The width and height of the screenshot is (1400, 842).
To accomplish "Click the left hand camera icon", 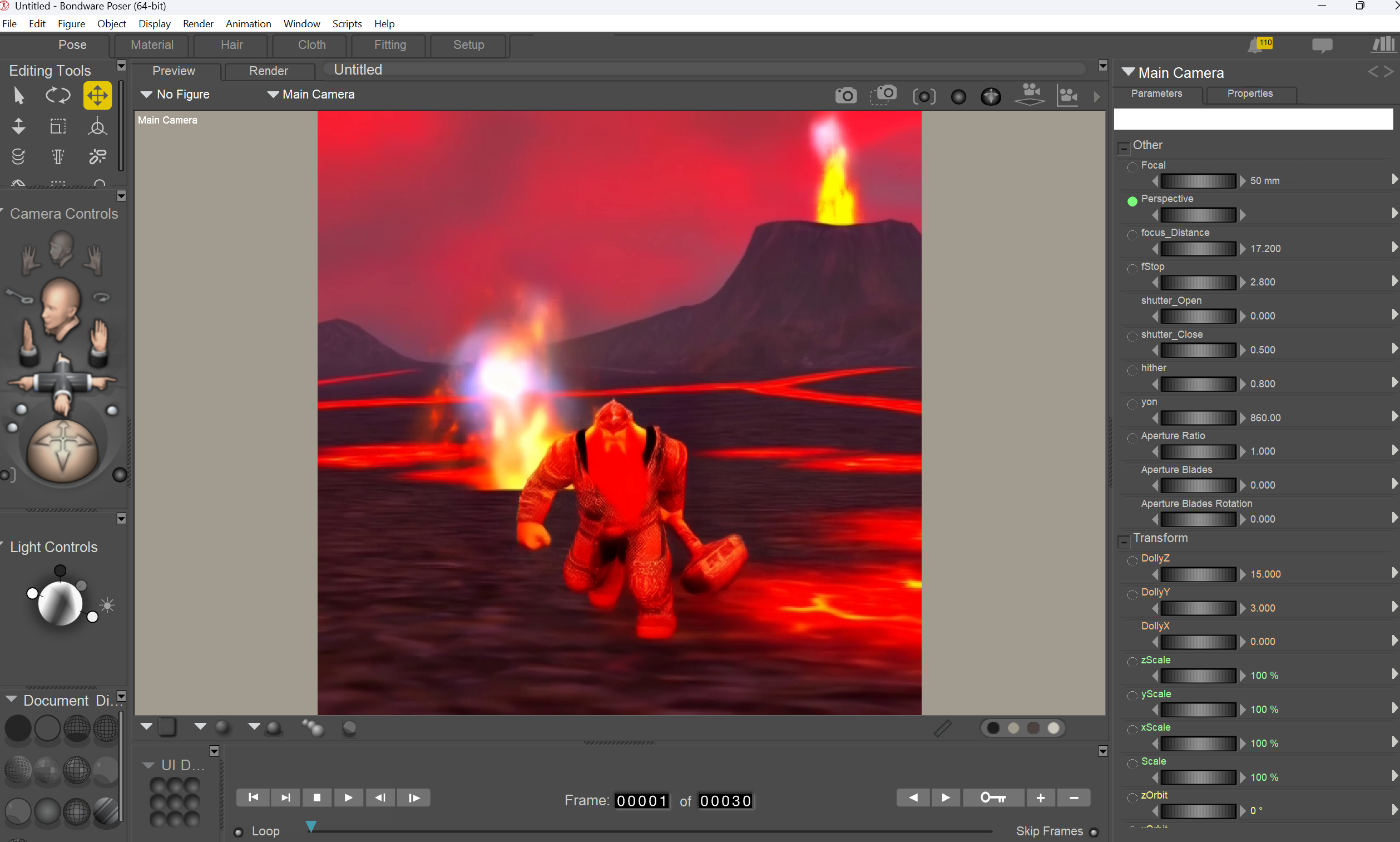I will 29,259.
